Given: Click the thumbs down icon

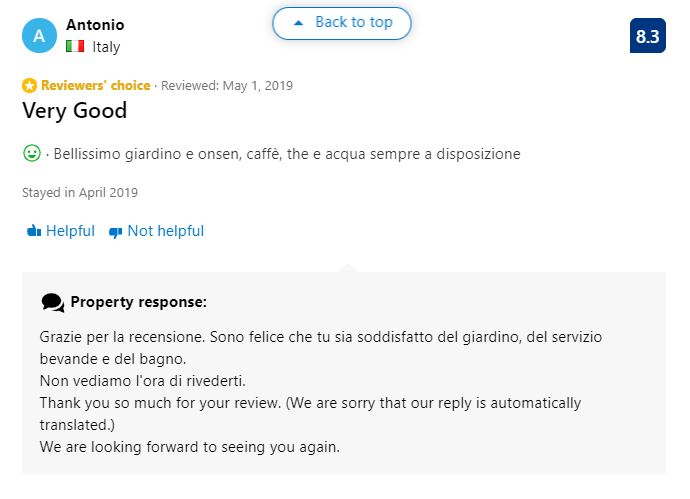Looking at the screenshot, I should (x=115, y=232).
